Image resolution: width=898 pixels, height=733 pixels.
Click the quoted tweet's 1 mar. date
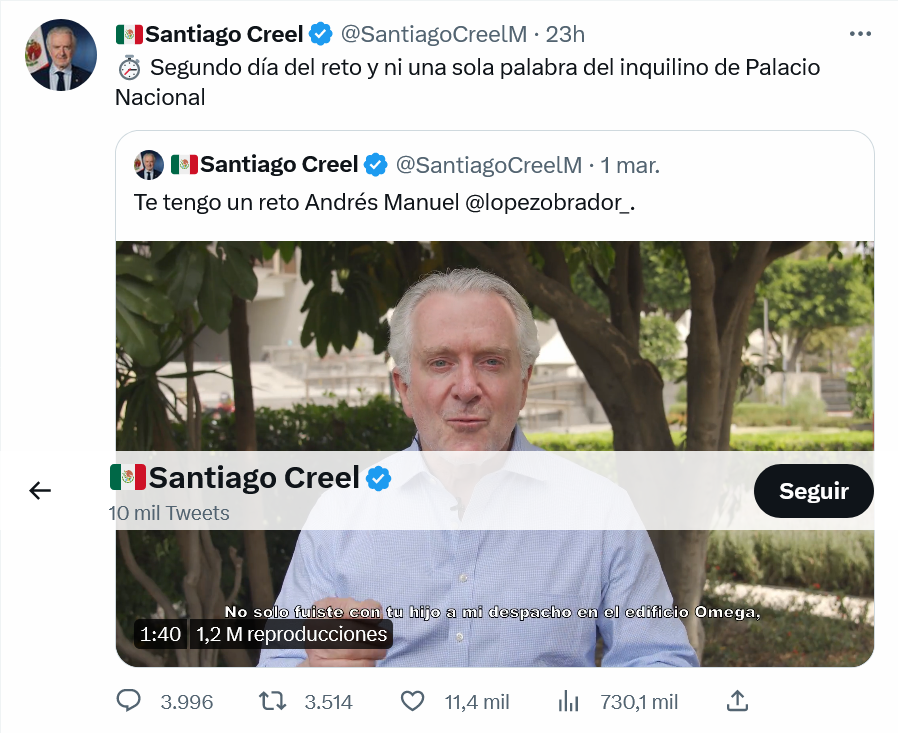[629, 164]
